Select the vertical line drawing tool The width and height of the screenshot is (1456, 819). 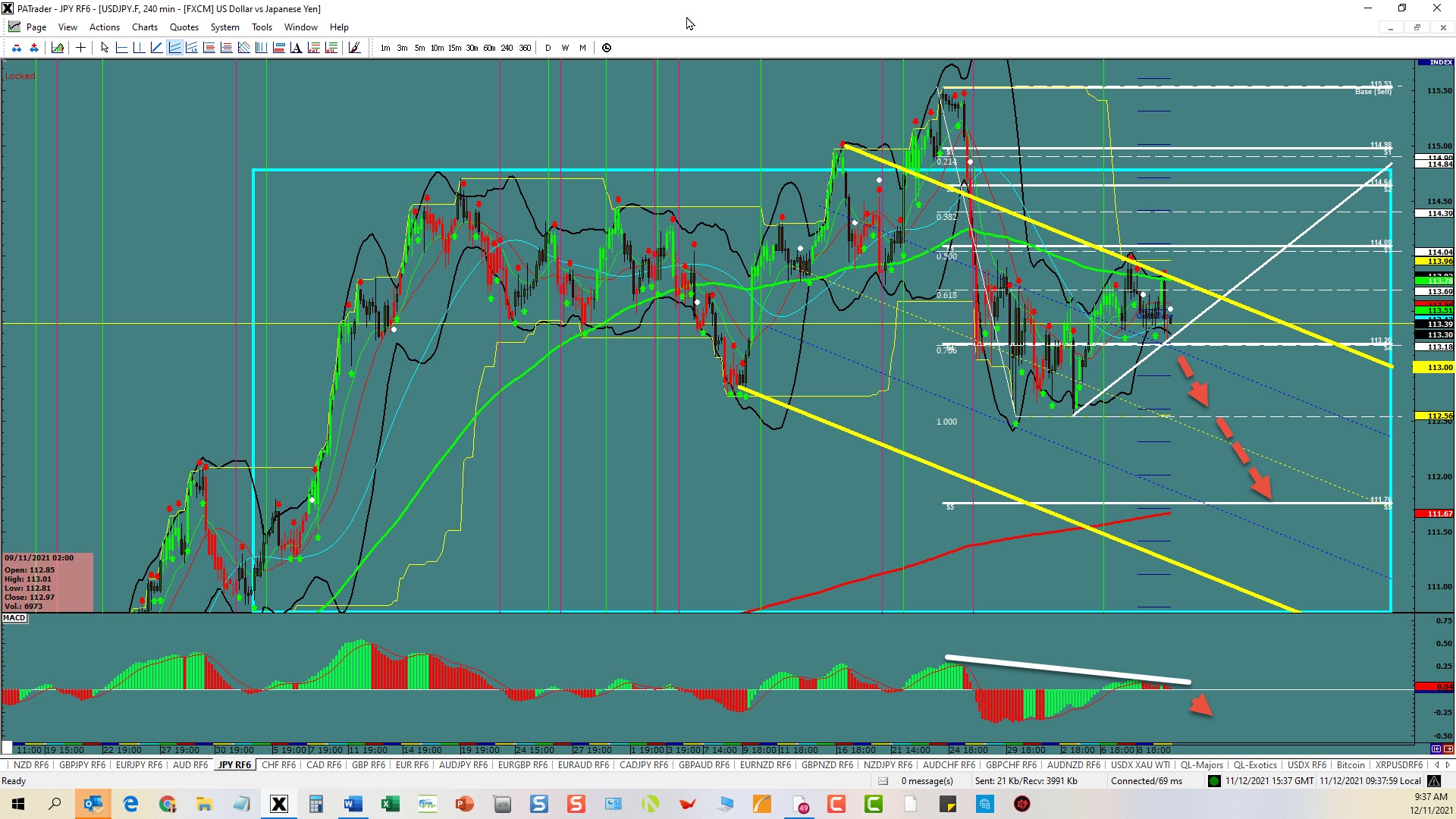point(139,48)
